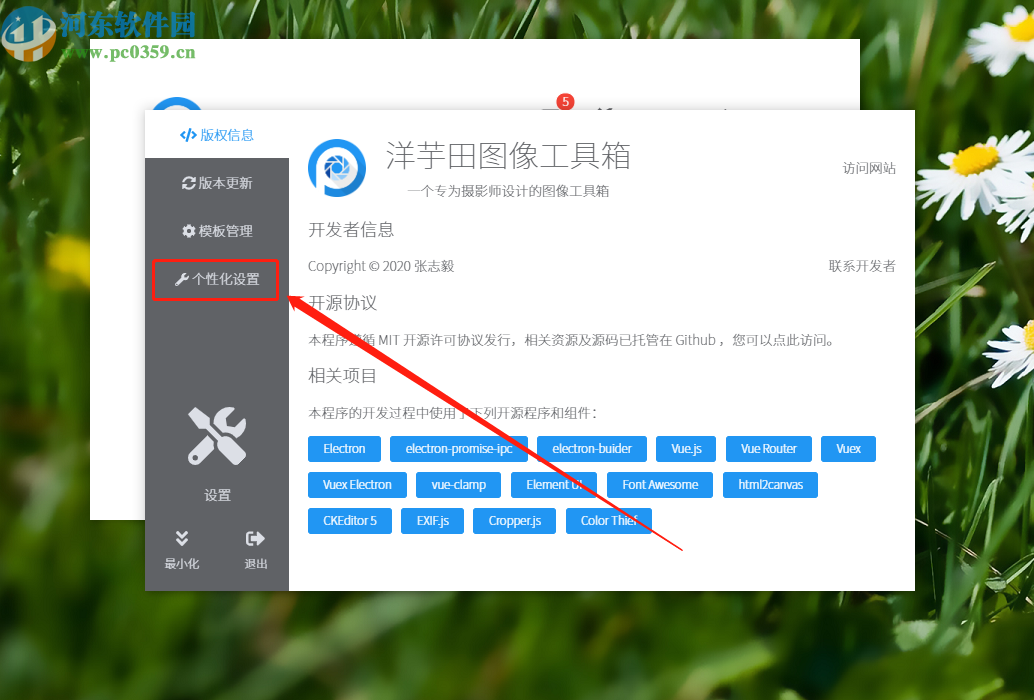Click the Font Awesome tag
The image size is (1034, 700).
(659, 484)
